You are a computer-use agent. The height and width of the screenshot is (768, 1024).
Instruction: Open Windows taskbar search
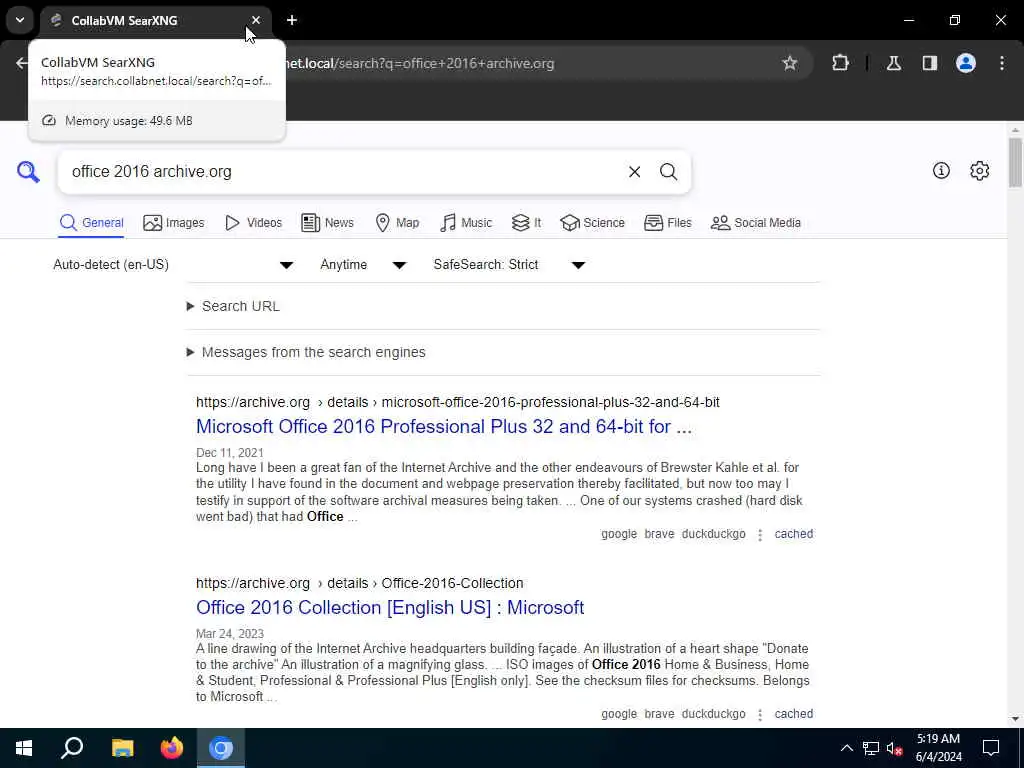72,748
